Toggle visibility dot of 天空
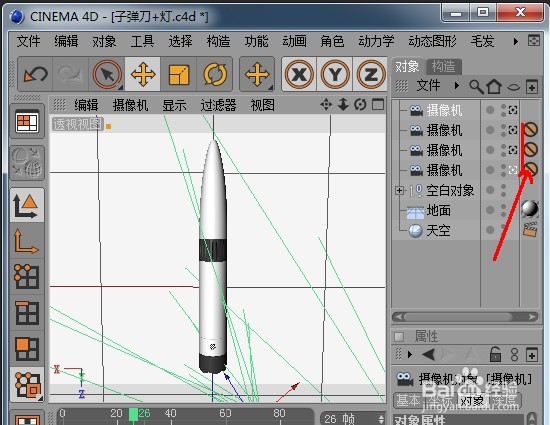 [x=490, y=230]
